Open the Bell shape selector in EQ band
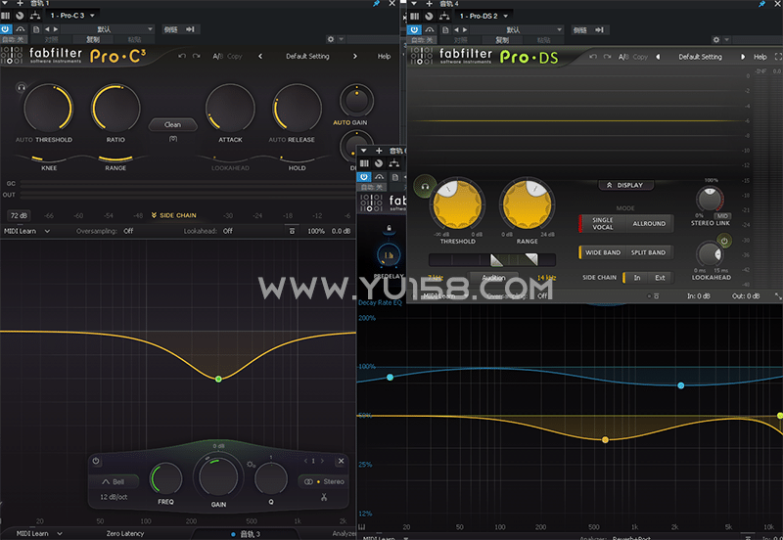This screenshot has height=540, width=783. 114,482
